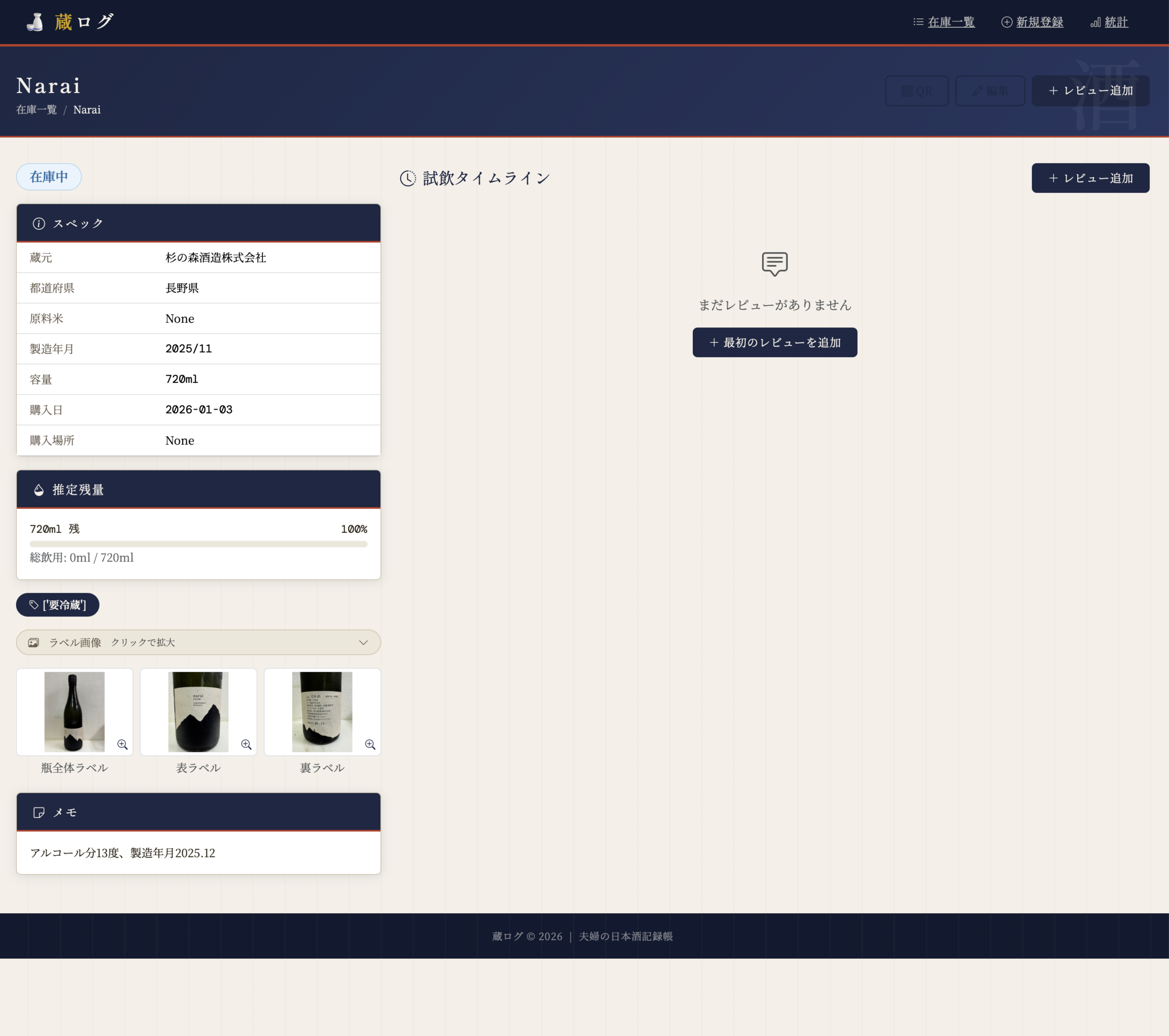Click the speech bubble empty-review icon
The height and width of the screenshot is (1036, 1169).
coord(774,264)
